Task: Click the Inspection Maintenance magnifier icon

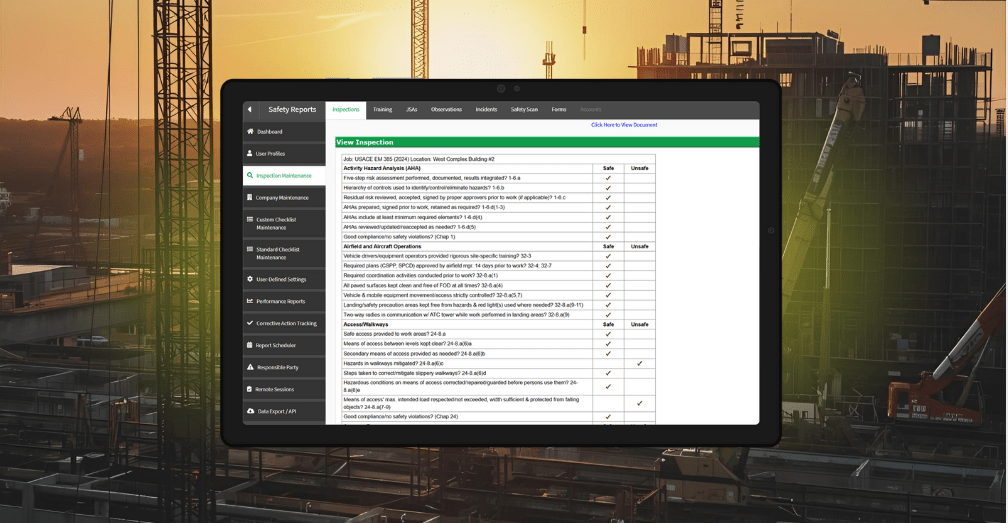Action: point(249,175)
